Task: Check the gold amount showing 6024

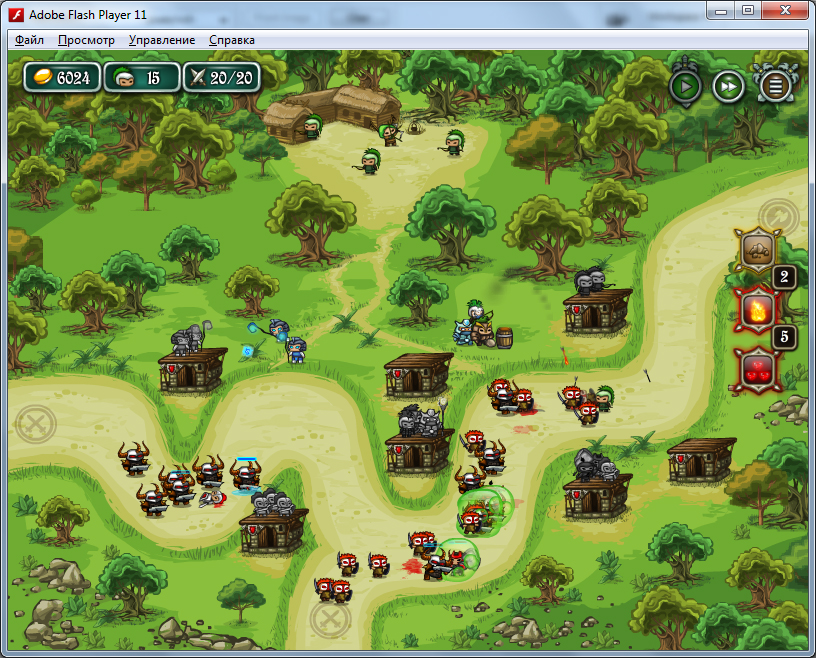Action: 60,77
